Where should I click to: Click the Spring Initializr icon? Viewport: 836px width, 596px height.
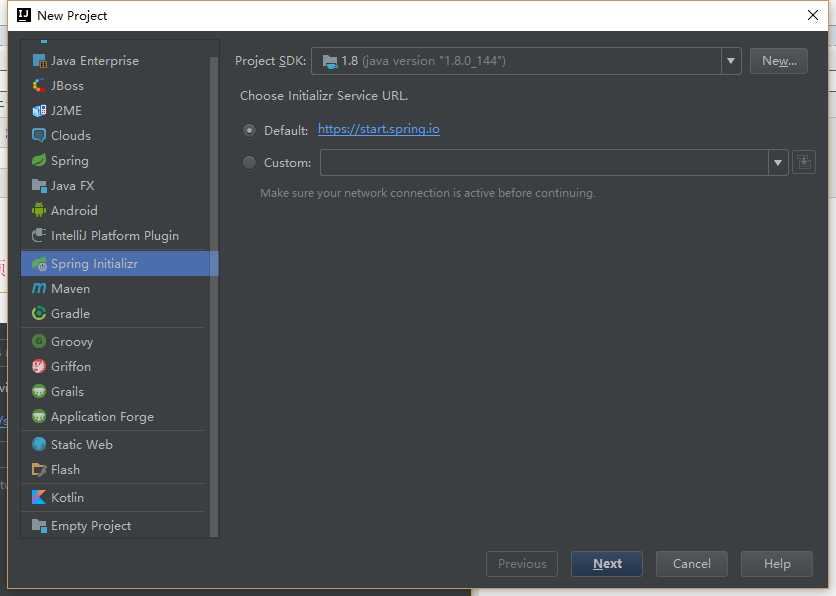(x=39, y=263)
